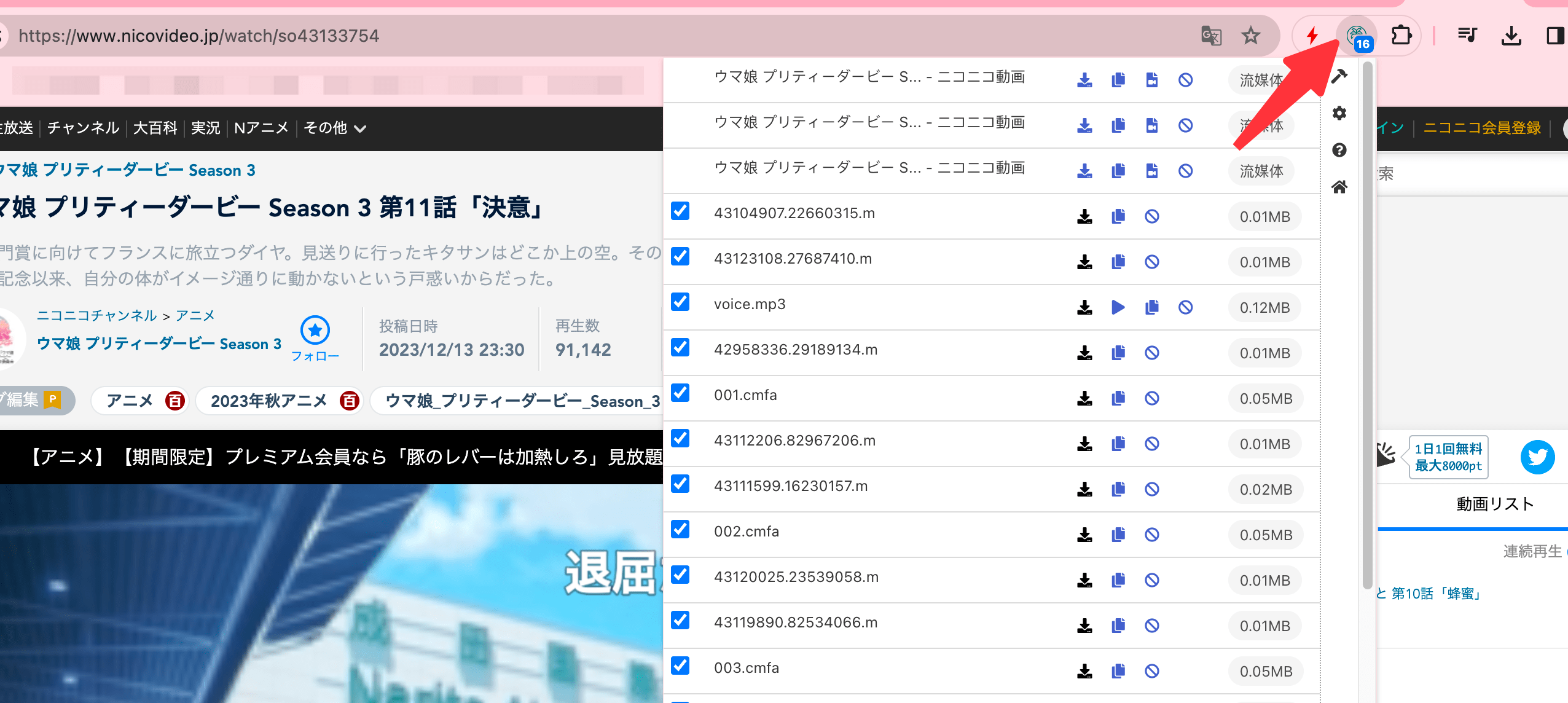Viewport: 1568px width, 703px height.
Task: Block the third ウマ娘 stream entry
Action: click(x=1186, y=171)
